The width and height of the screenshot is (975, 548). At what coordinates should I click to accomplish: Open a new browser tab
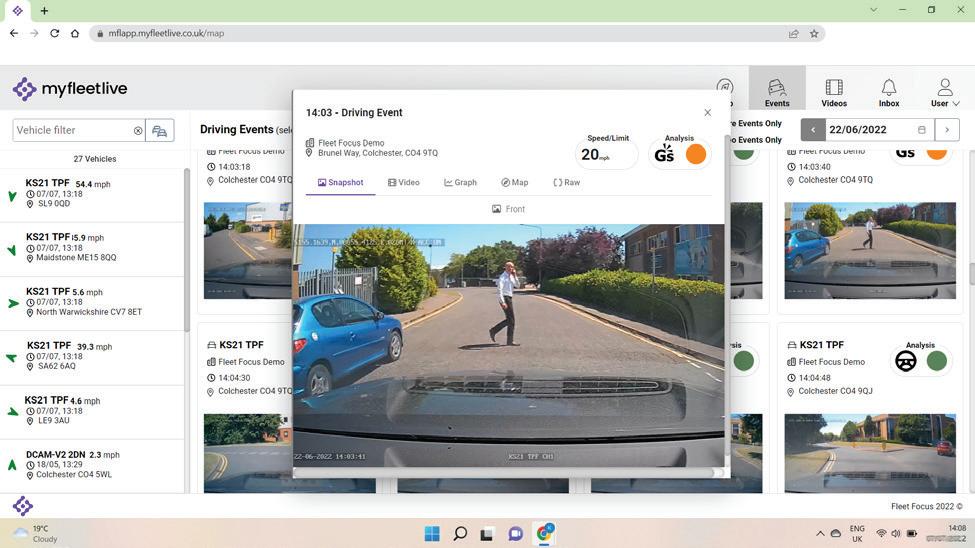(44, 11)
